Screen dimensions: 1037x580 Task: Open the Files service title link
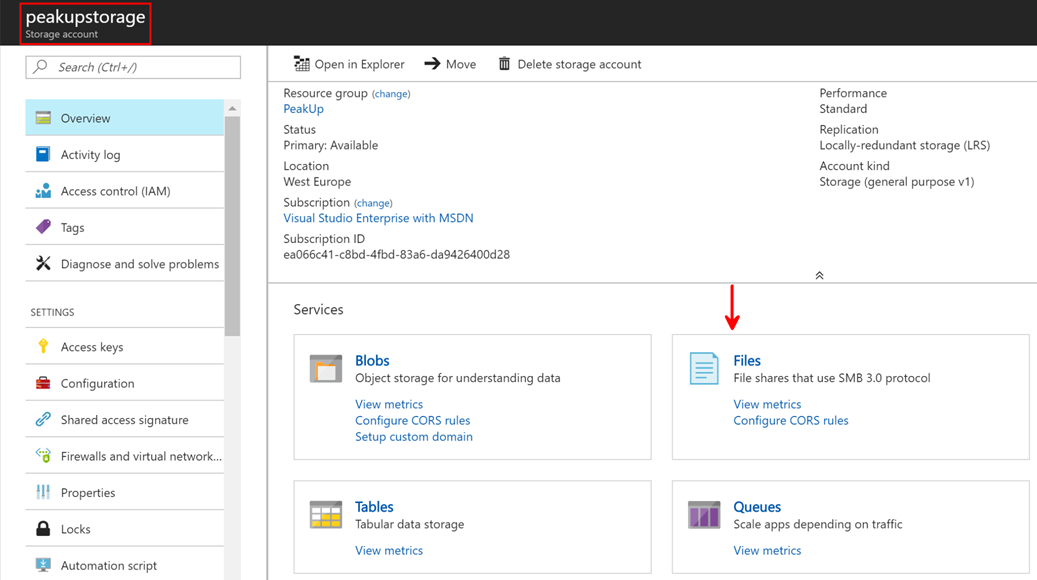point(747,360)
